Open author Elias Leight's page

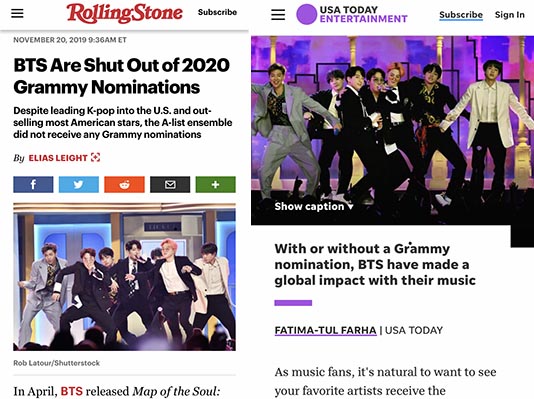[58, 158]
